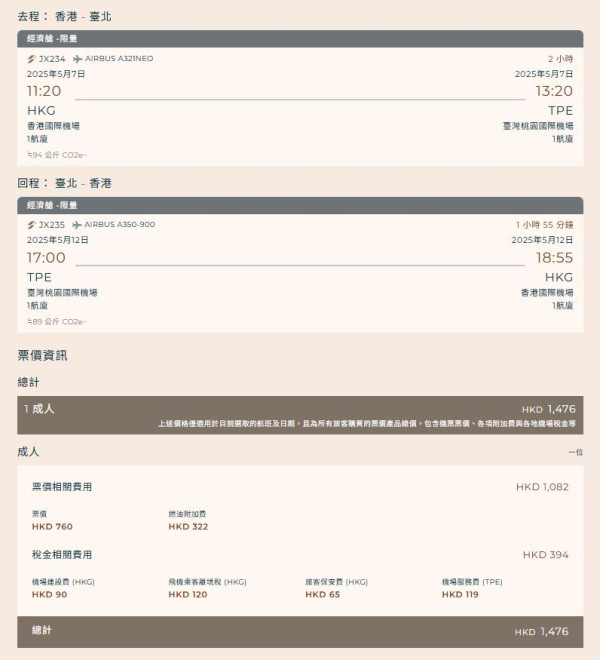Click the 燃油附加費 label
This screenshot has width=600, height=660.
coord(187,514)
